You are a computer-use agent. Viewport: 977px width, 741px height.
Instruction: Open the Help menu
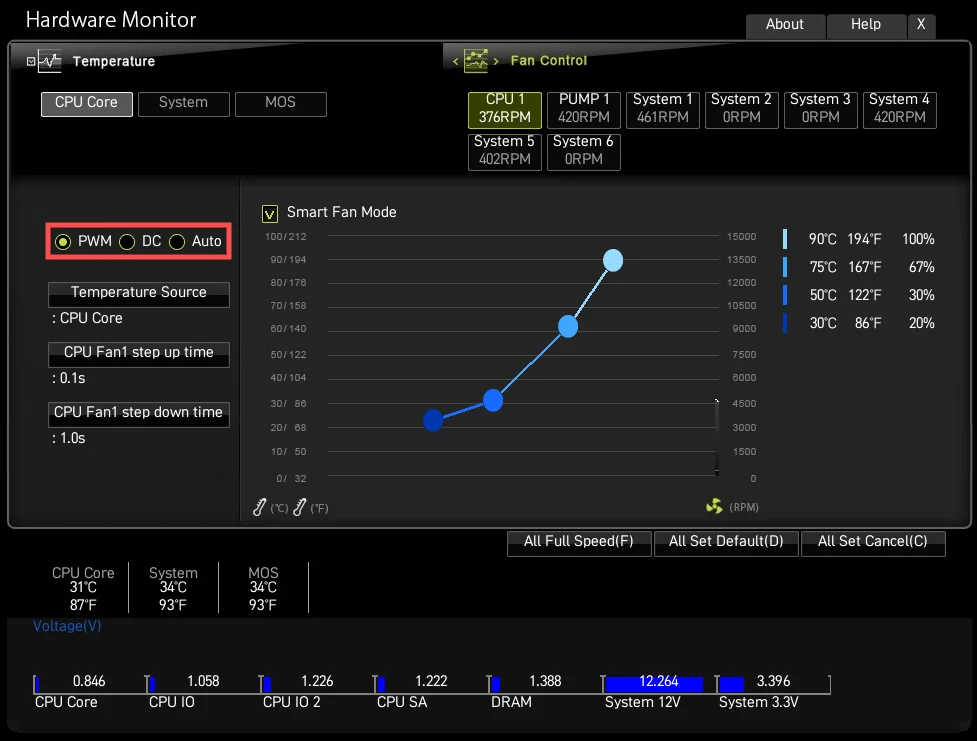coord(866,25)
